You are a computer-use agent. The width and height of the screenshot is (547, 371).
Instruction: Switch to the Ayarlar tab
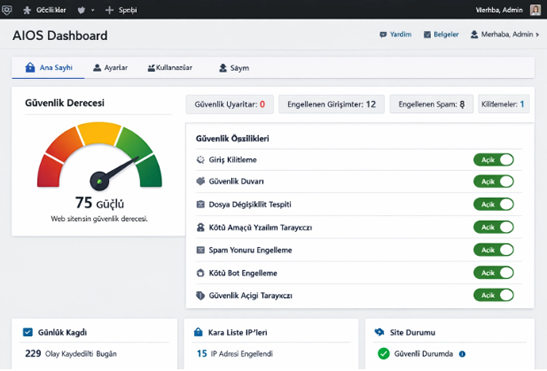coord(110,68)
